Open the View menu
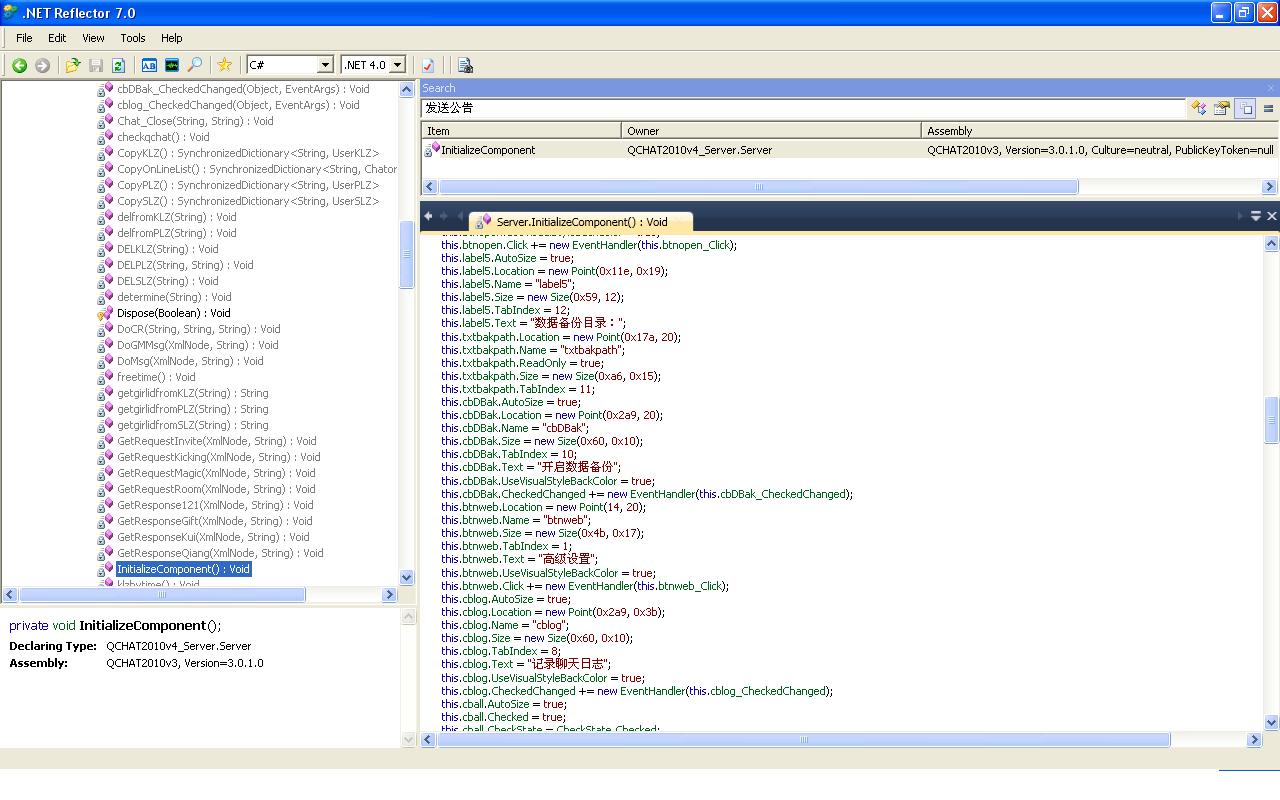The image size is (1280, 800). tap(93, 38)
